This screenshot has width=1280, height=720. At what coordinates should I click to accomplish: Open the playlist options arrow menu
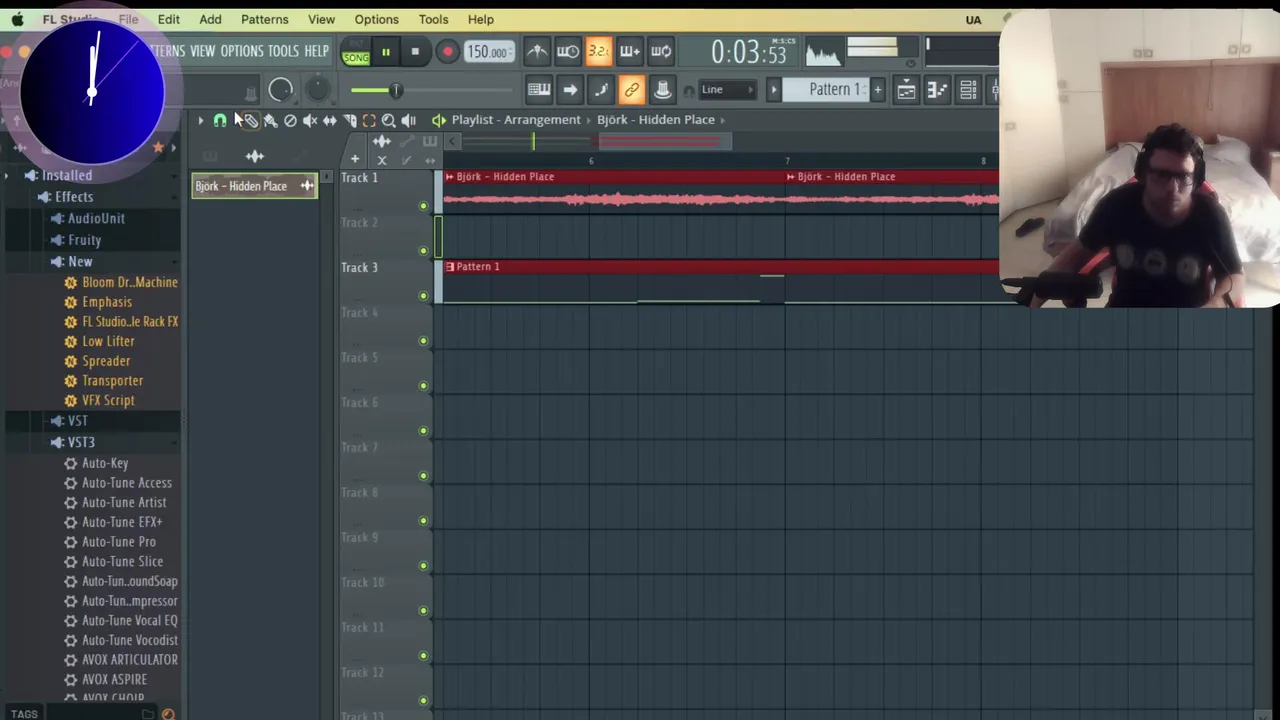pos(200,120)
